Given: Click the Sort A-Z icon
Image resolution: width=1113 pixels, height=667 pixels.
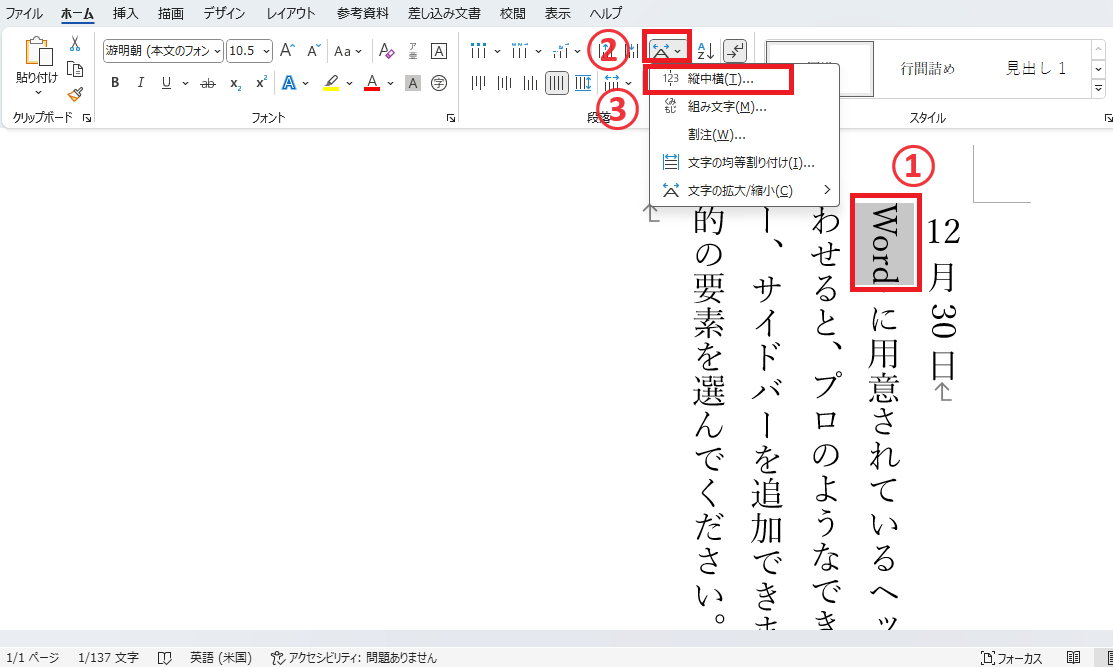Looking at the screenshot, I should click(x=705, y=51).
